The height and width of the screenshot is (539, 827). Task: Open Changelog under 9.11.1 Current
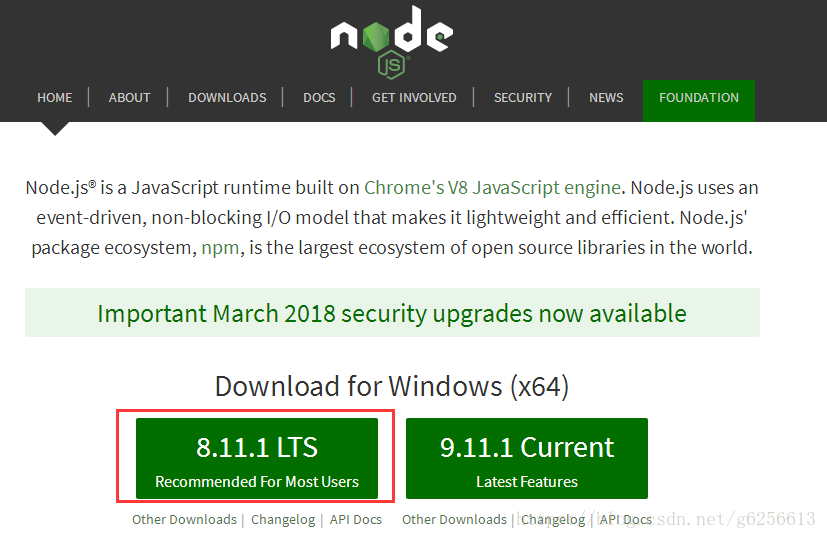coord(553,519)
